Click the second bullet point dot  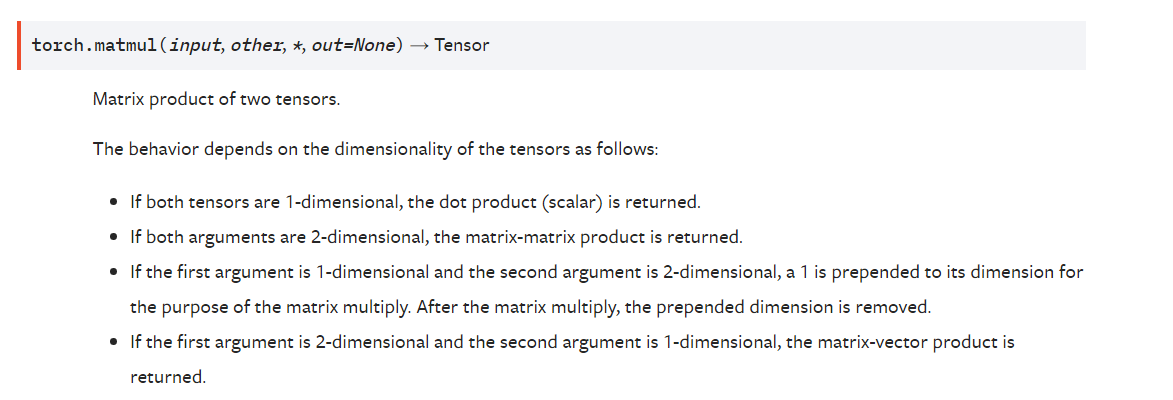113,237
